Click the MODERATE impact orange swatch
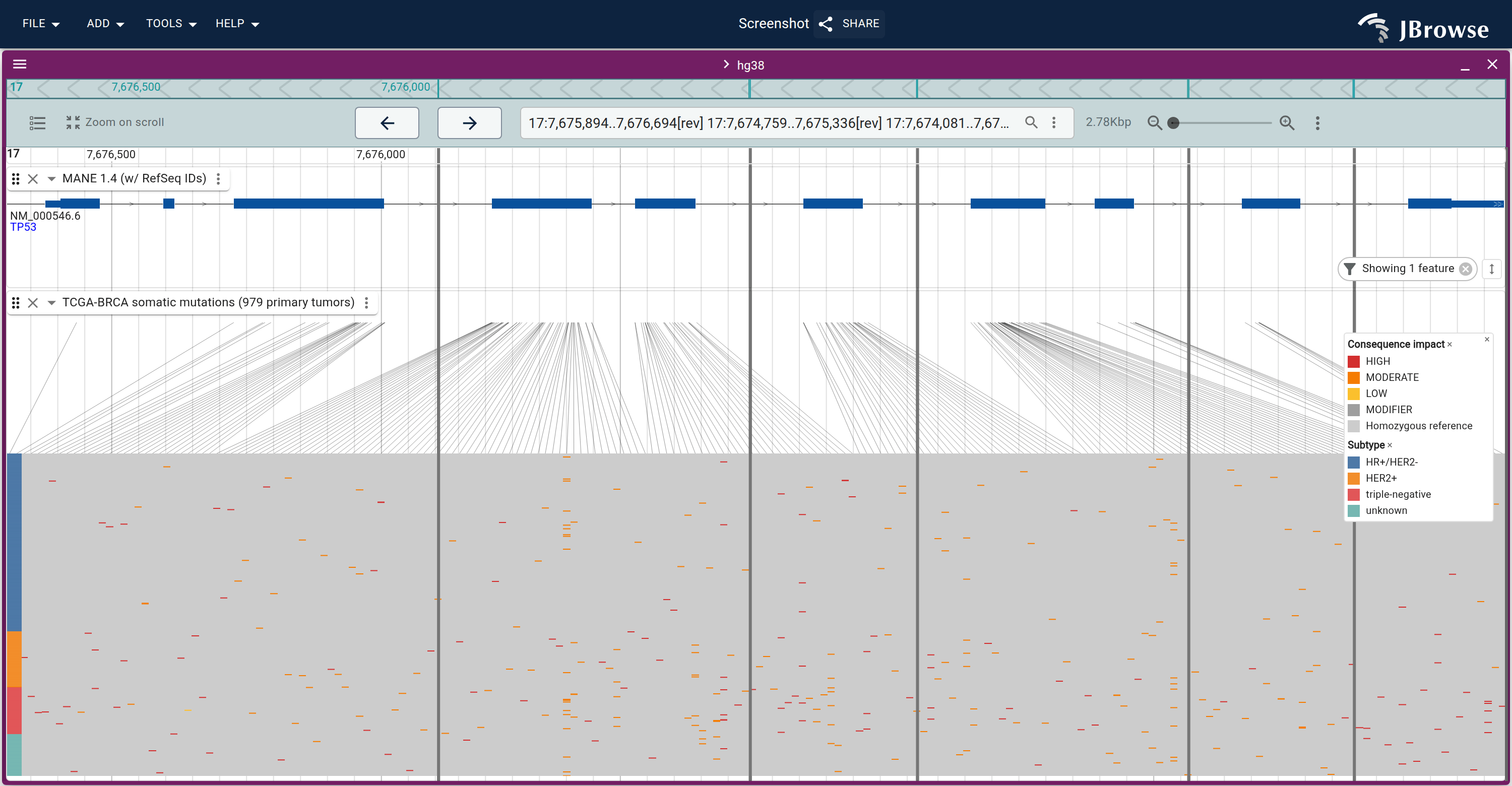 pos(1354,377)
